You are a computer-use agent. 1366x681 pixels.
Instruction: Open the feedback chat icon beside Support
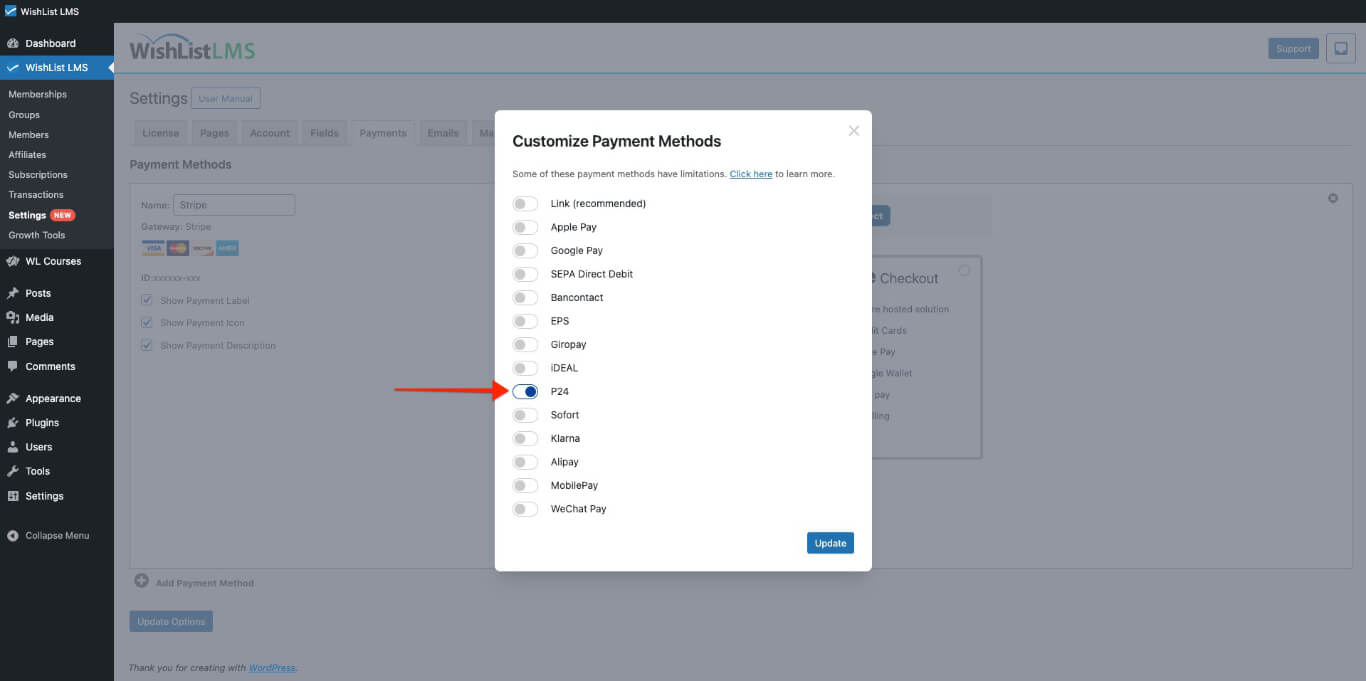[1340, 48]
